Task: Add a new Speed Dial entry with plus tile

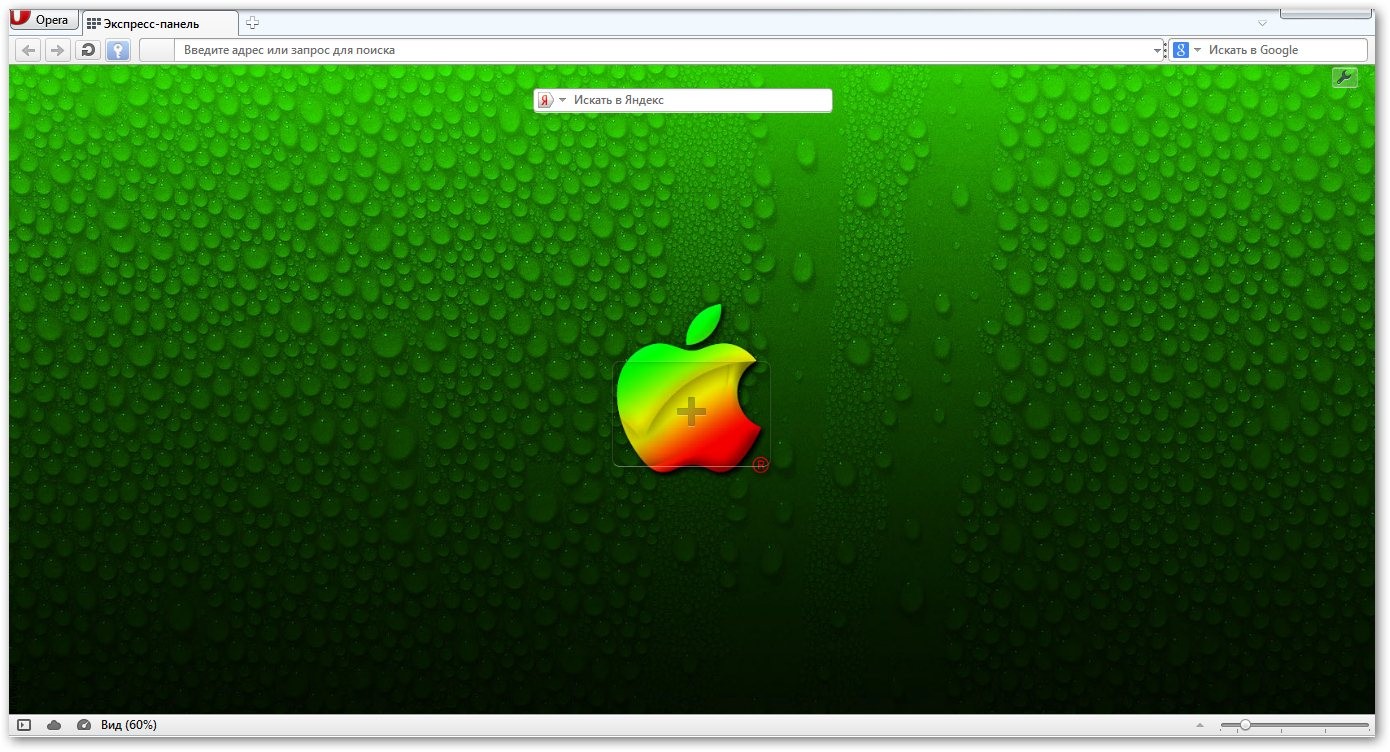Action: click(x=691, y=412)
